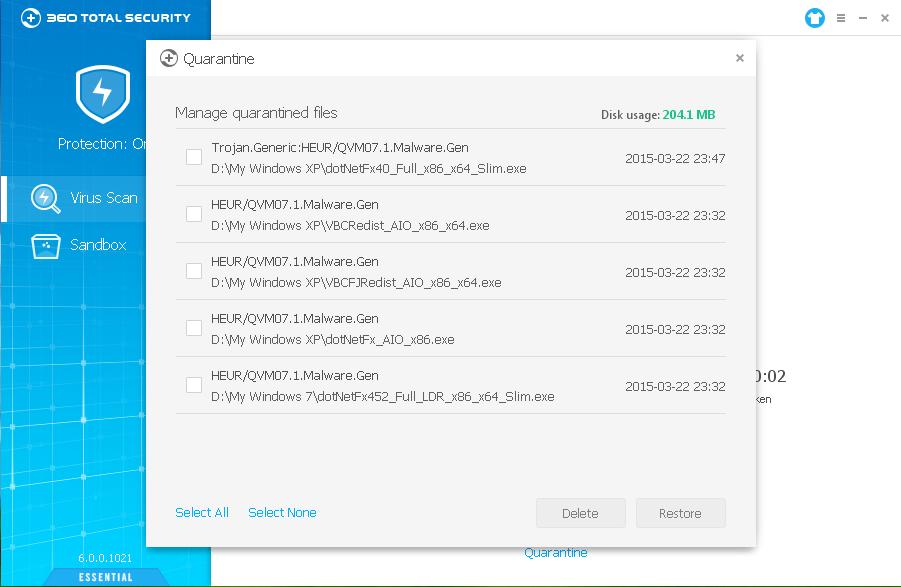Screen dimensions: 901x587
Task: Click the 360 Total Security logo icon
Action: [x=30, y=18]
